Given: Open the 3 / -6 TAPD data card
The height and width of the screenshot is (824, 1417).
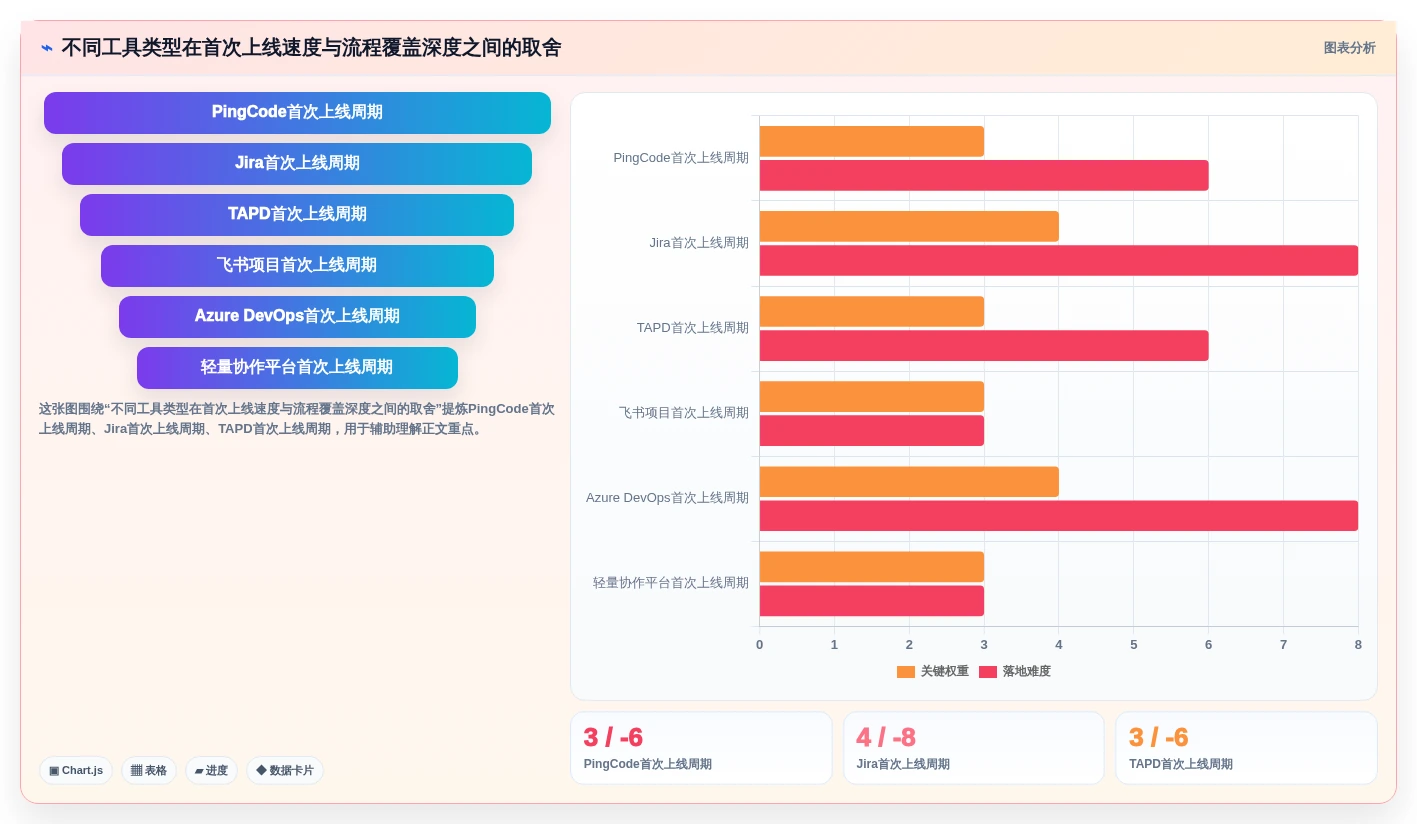Looking at the screenshot, I should [1246, 748].
